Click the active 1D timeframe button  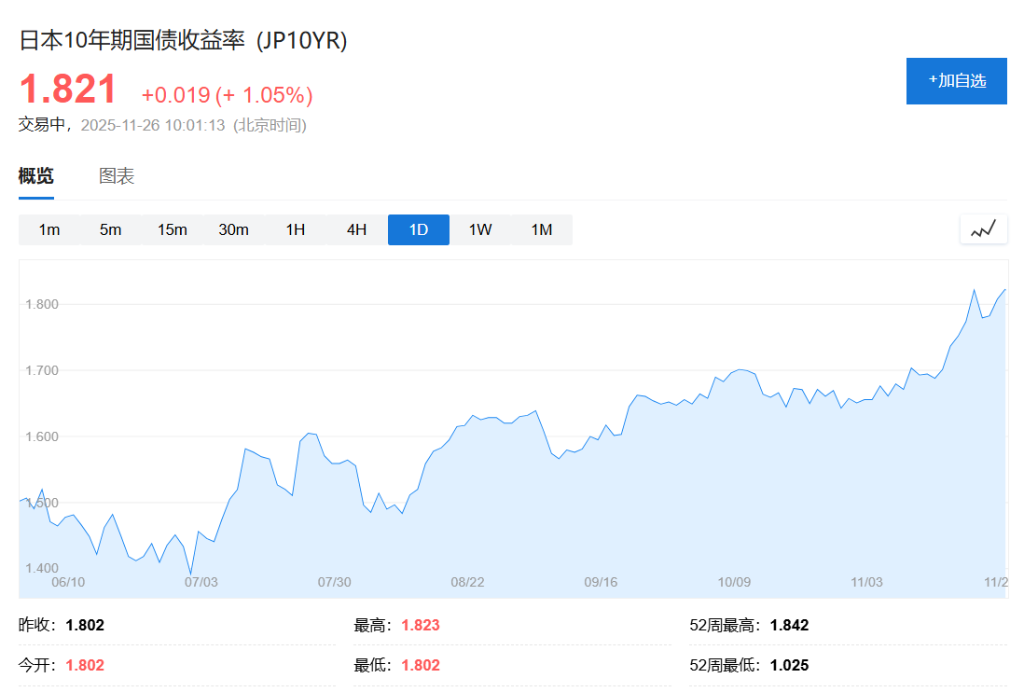coord(418,229)
